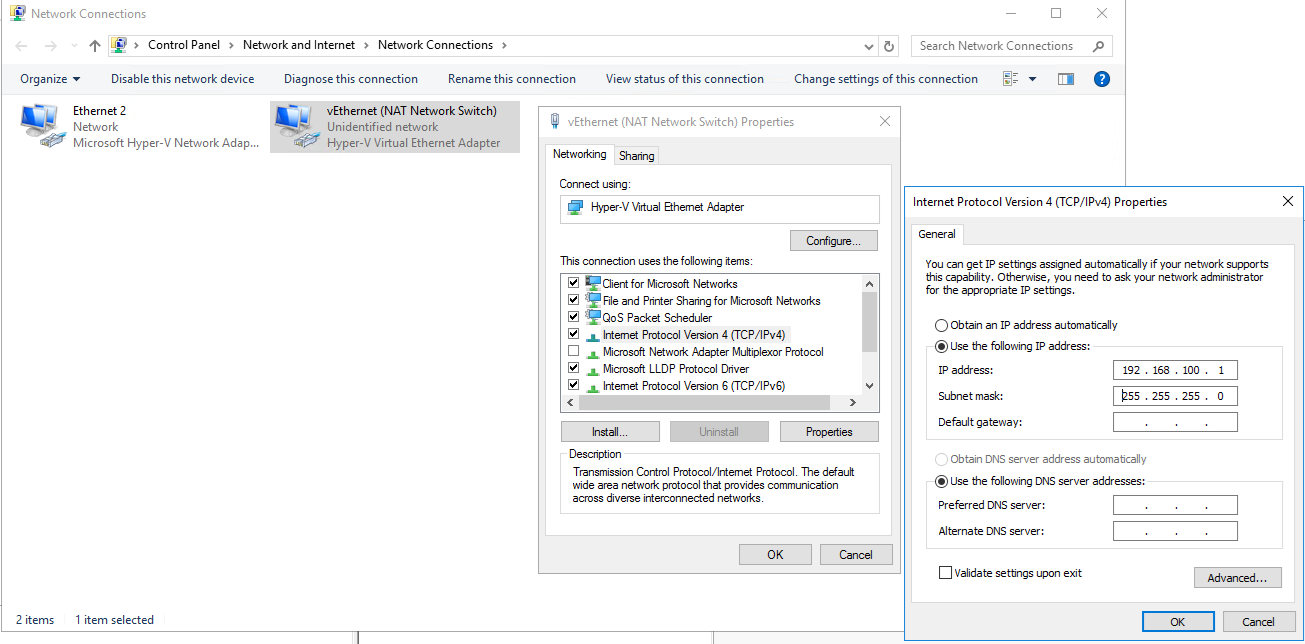Open the help question mark icon
1305x644 pixels.
click(1102, 79)
